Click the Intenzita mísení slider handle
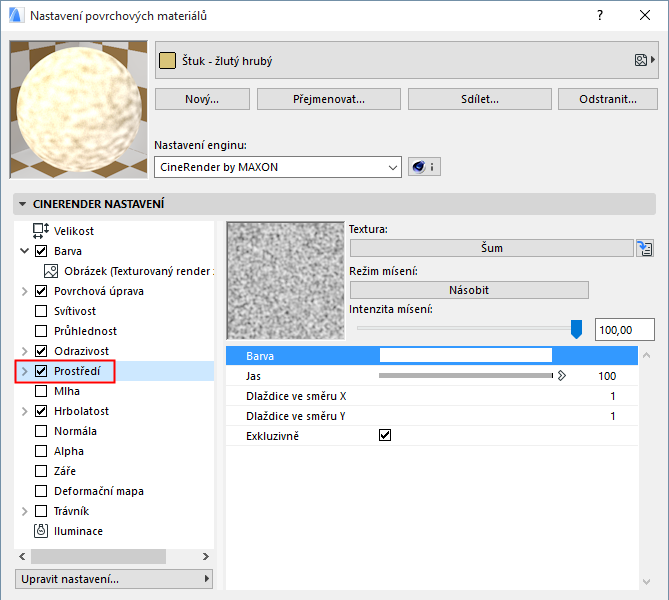 pos(576,329)
